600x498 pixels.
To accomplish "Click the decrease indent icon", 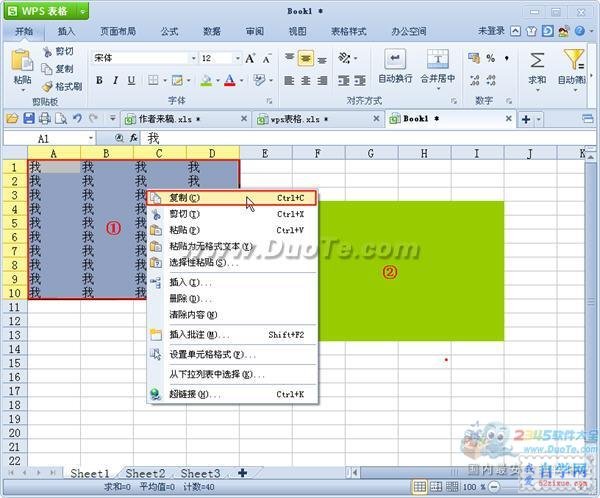I will pos(344,80).
